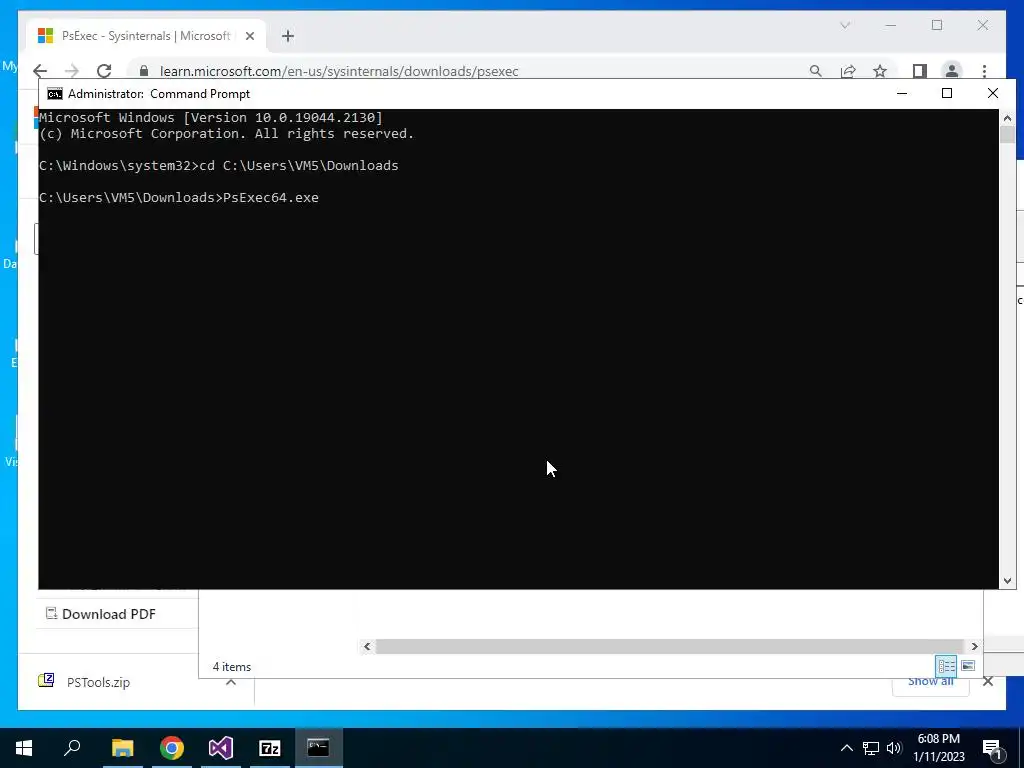Open a new Chrome tab
The width and height of the screenshot is (1024, 768).
click(x=288, y=36)
